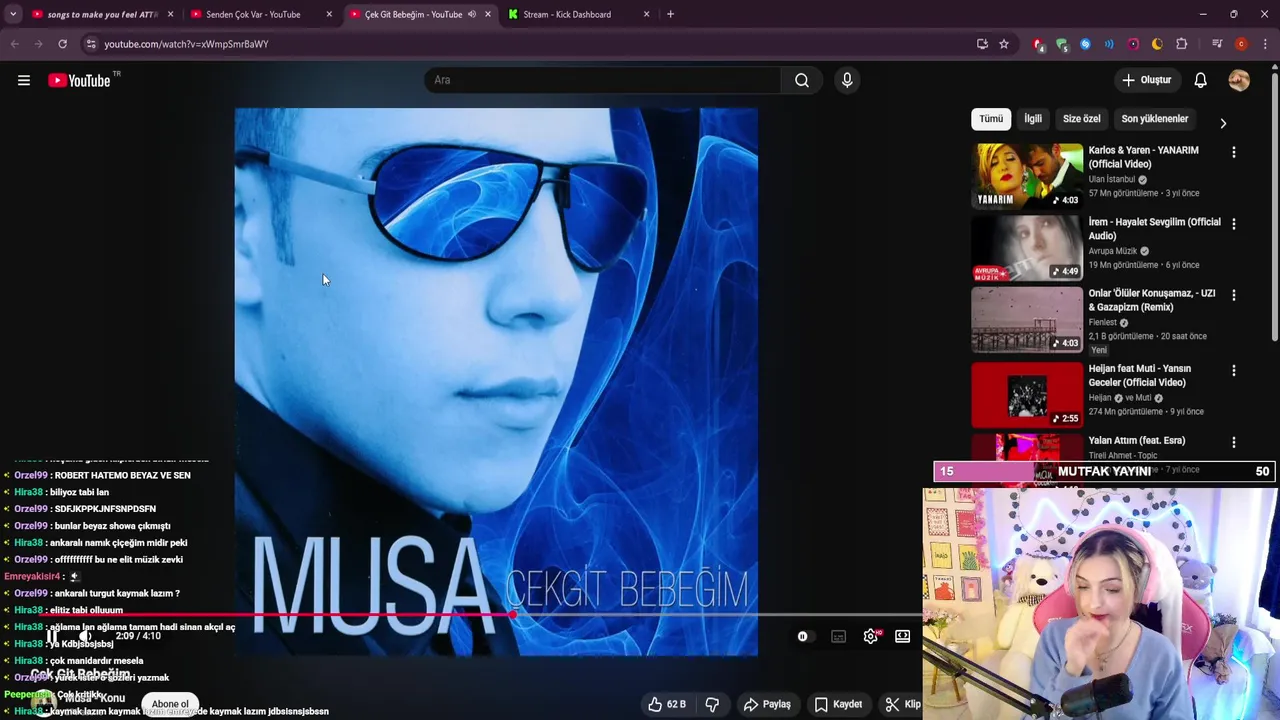Click the Oluştur create button

tap(1146, 80)
